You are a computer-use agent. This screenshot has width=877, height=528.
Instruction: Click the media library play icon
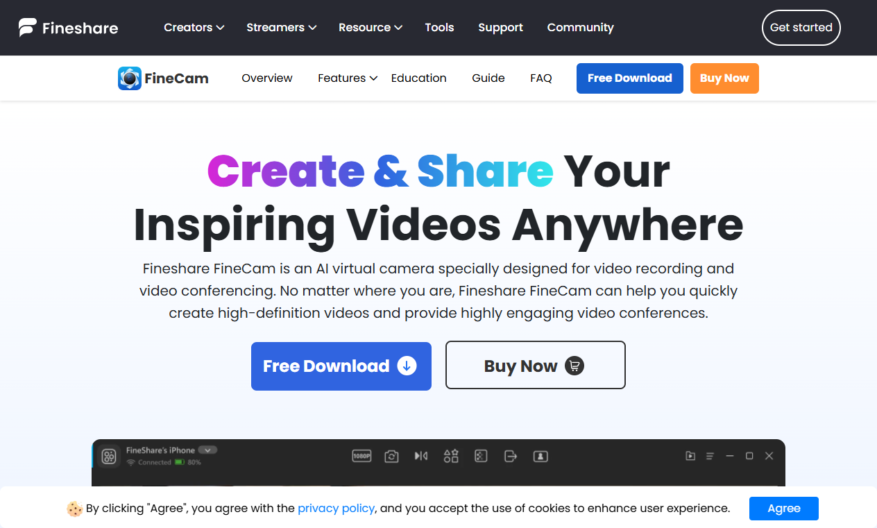click(690, 456)
